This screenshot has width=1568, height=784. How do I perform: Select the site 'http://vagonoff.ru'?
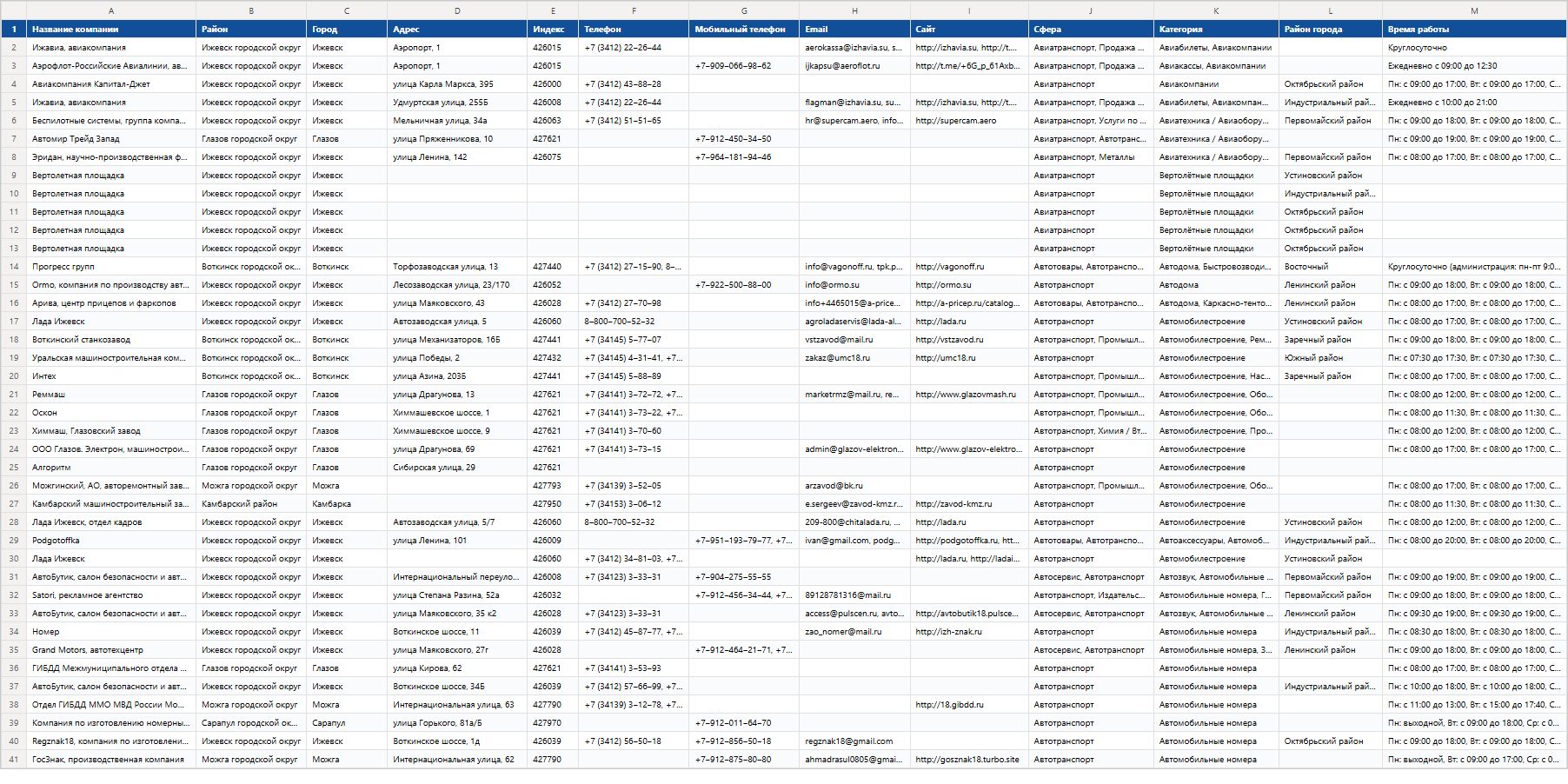tap(969, 267)
